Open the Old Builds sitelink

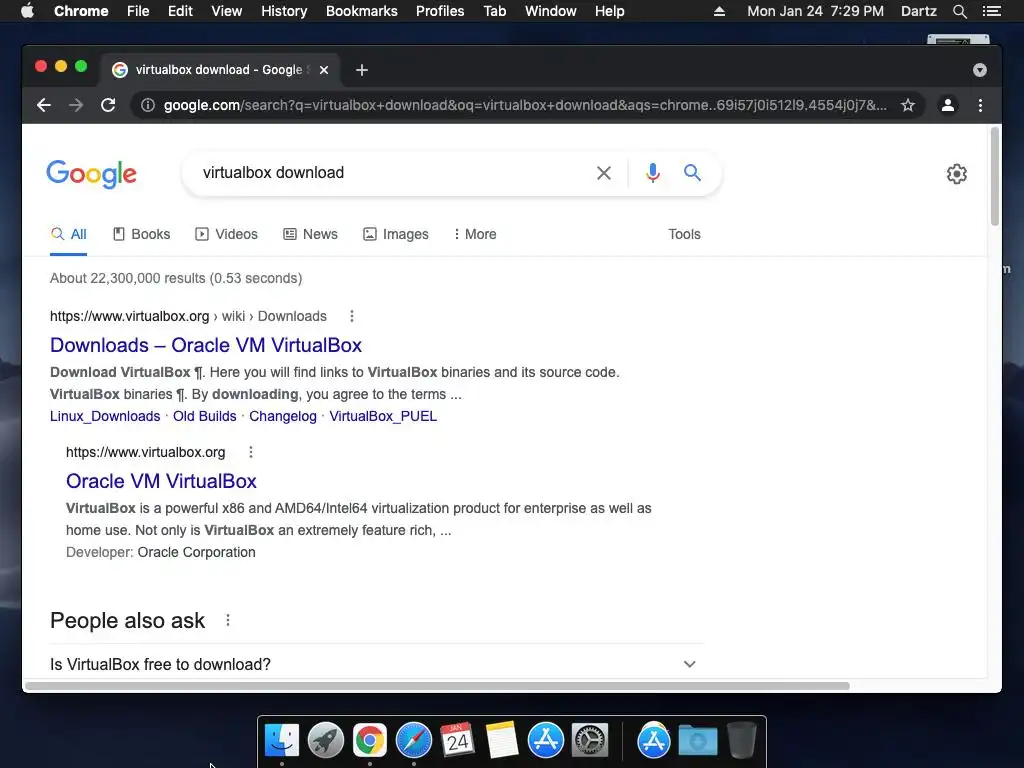(204, 417)
